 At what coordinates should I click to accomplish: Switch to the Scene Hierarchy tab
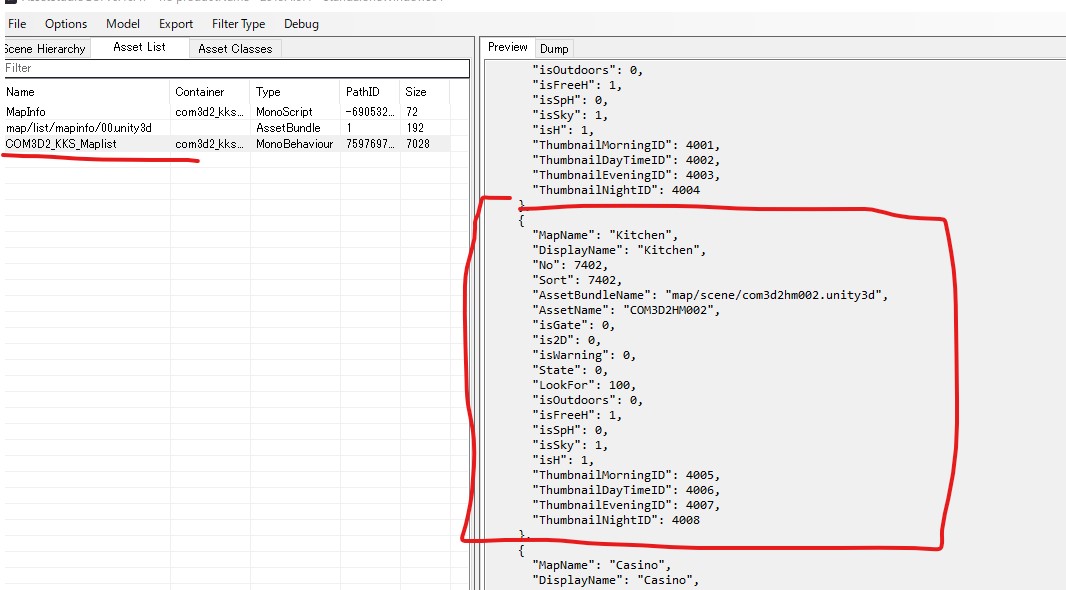click(45, 48)
